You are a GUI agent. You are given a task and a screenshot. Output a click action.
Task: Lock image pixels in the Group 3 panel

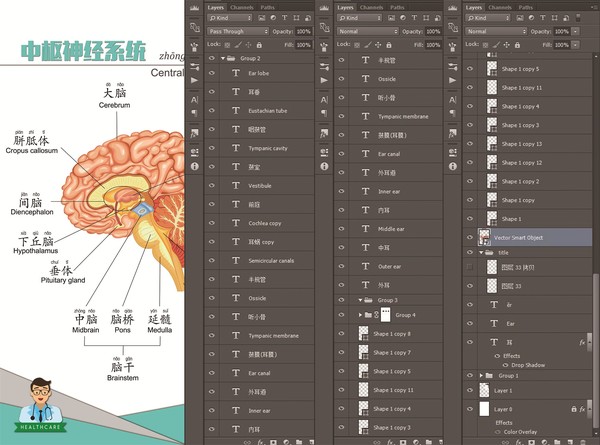click(x=368, y=45)
